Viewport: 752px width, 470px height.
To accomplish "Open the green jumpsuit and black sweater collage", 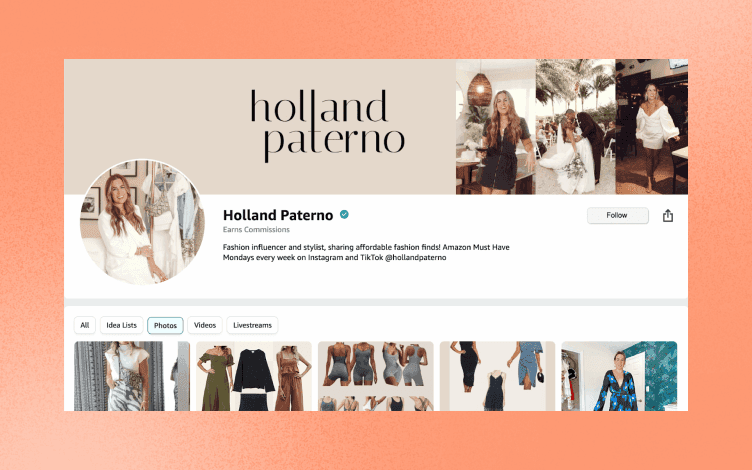I will (x=254, y=376).
